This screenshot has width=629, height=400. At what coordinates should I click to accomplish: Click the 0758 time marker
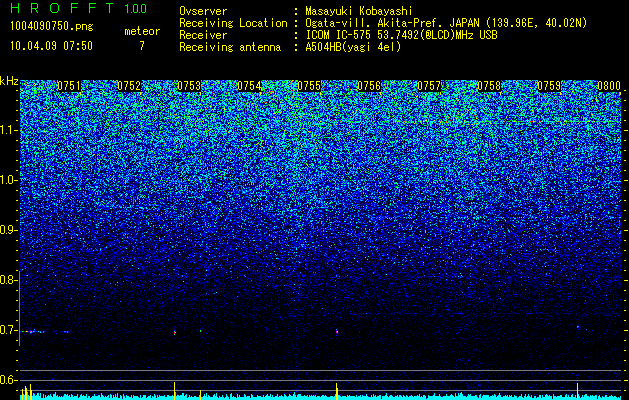pyautogui.click(x=489, y=86)
